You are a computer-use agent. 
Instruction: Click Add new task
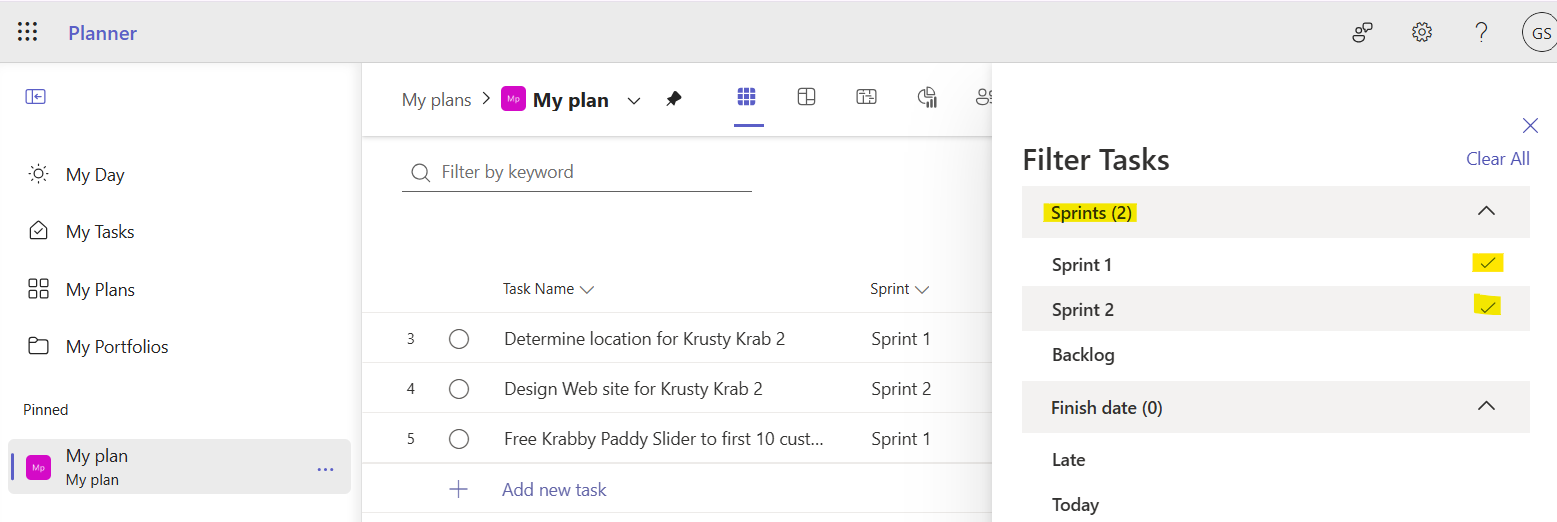coord(554,489)
